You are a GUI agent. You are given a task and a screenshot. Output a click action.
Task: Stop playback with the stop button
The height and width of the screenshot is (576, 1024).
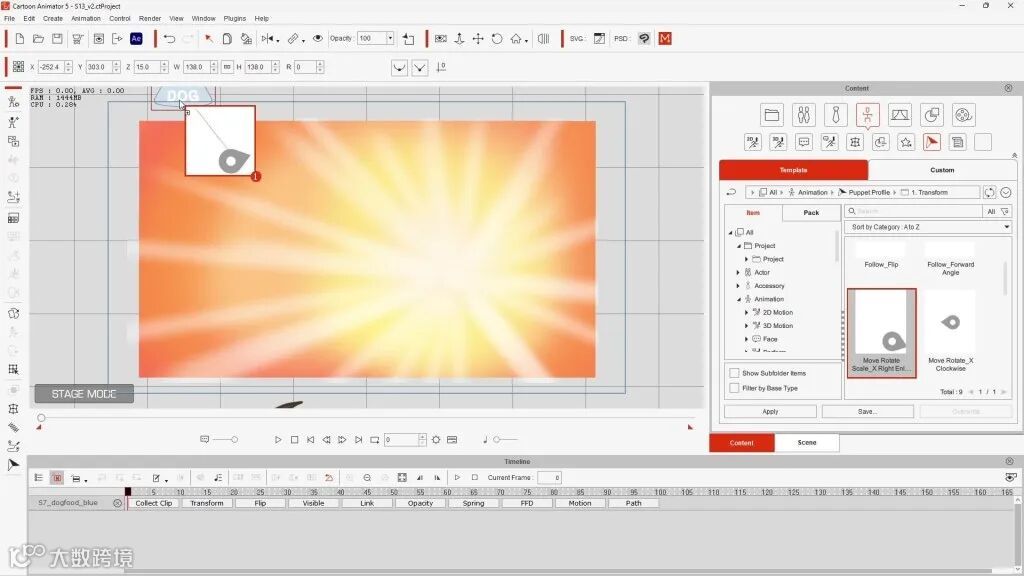tap(295, 440)
